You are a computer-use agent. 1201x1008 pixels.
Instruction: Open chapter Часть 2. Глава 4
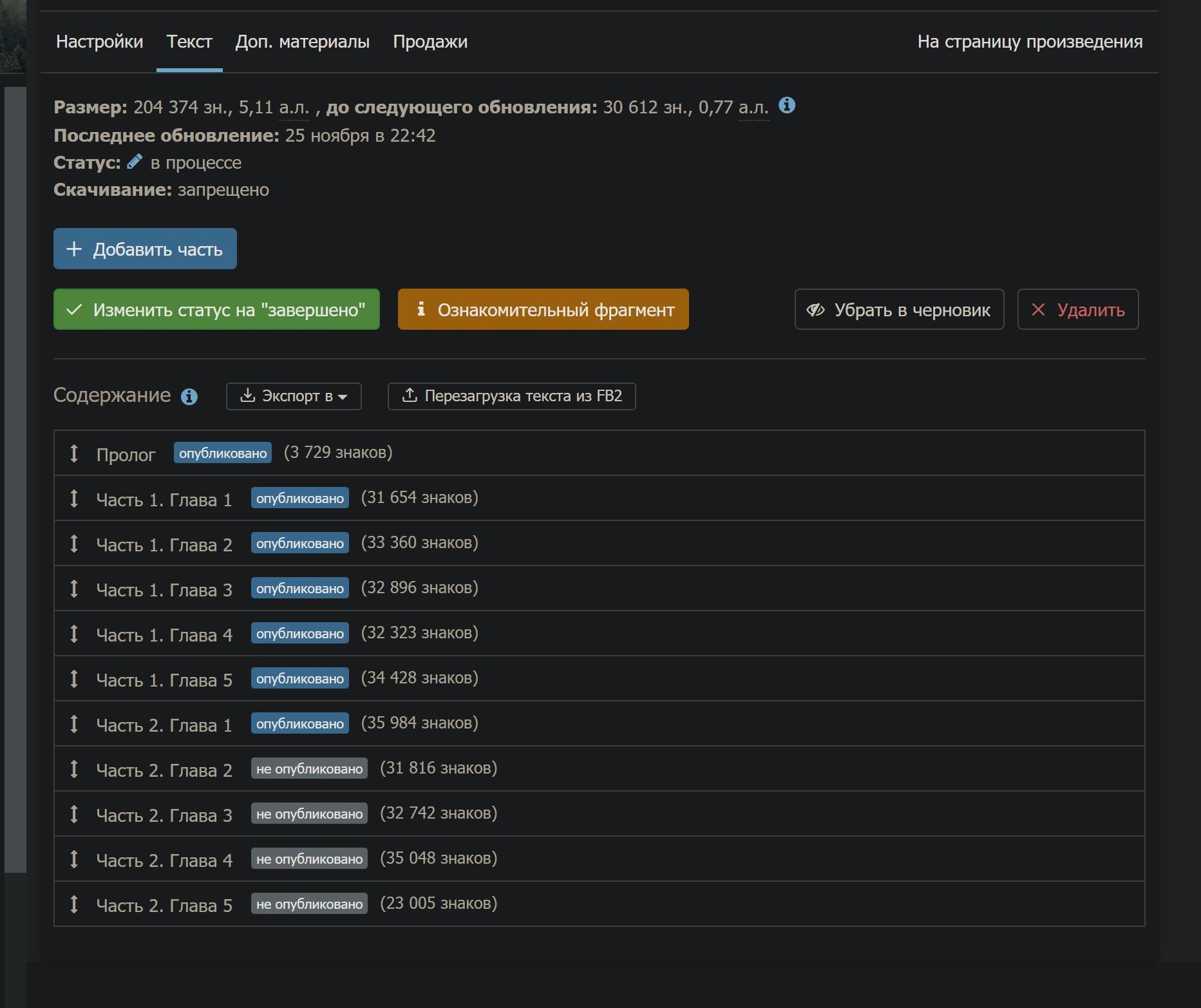(x=164, y=861)
